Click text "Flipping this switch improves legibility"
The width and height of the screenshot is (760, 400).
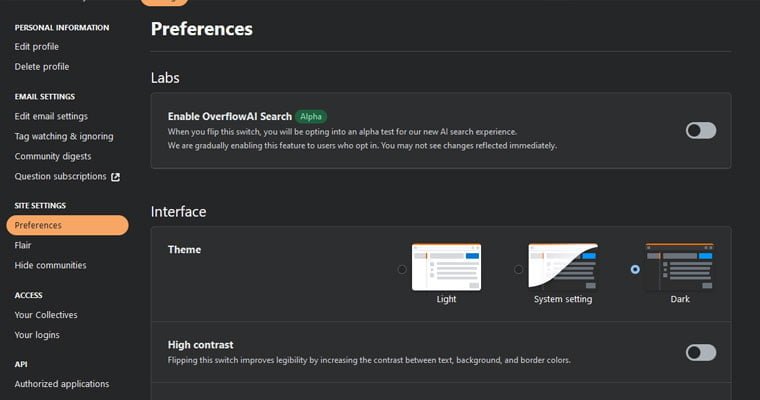pyautogui.click(x=238, y=360)
